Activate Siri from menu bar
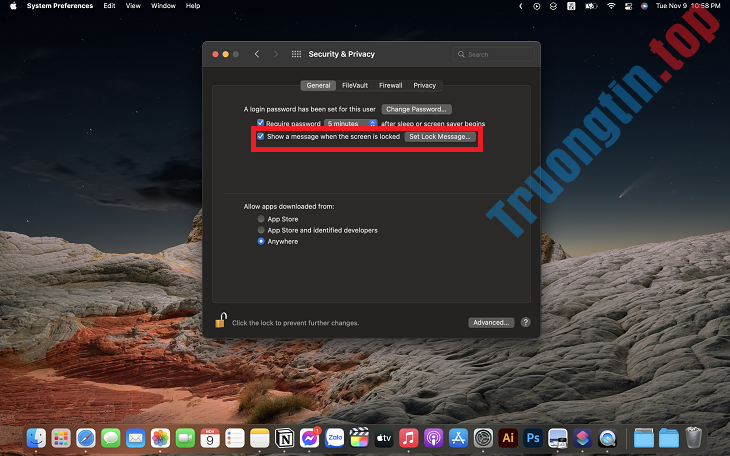Screen dimensions: 730x456 point(644,6)
